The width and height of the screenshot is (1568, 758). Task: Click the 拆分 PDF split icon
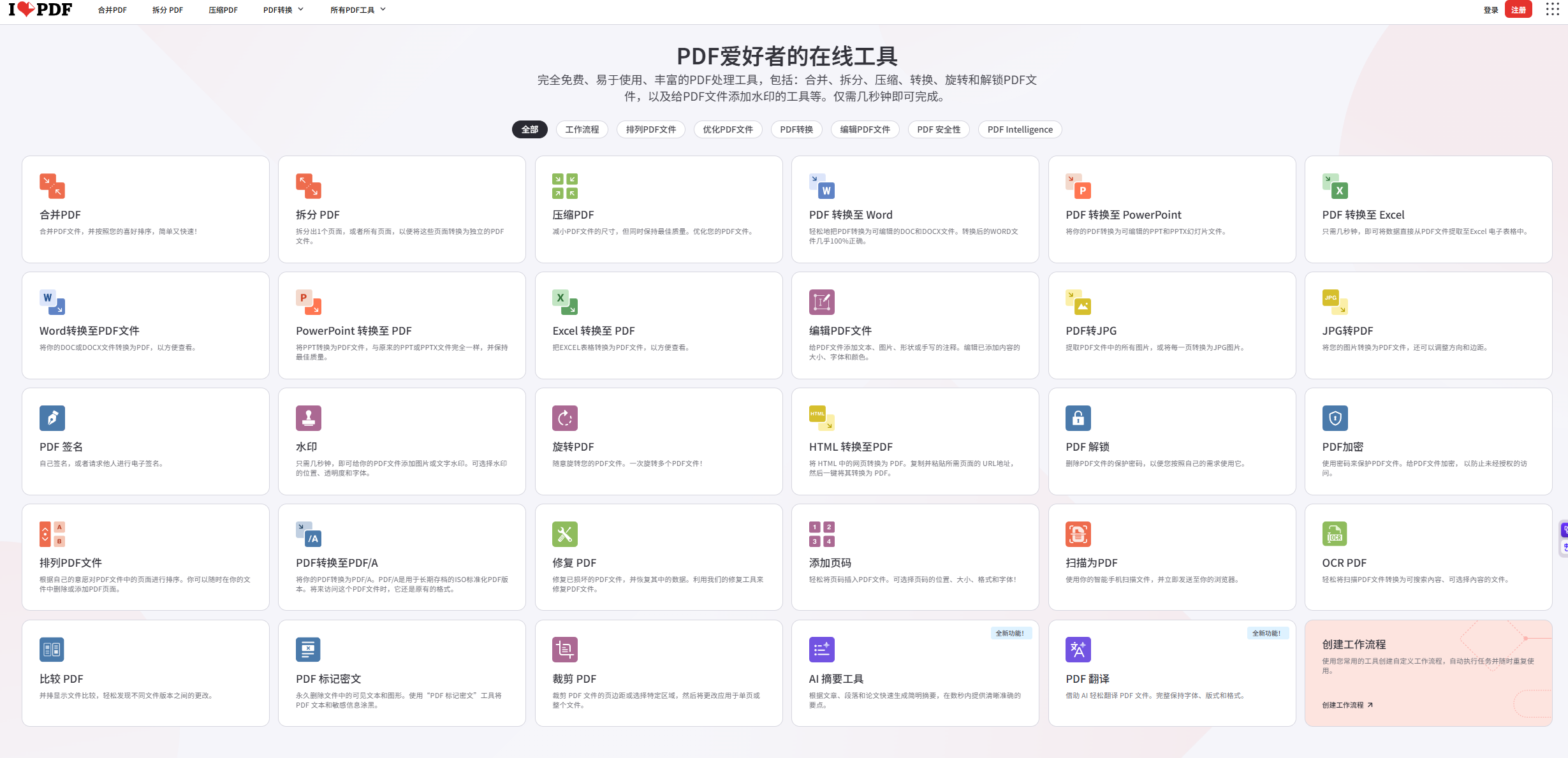[x=309, y=186]
